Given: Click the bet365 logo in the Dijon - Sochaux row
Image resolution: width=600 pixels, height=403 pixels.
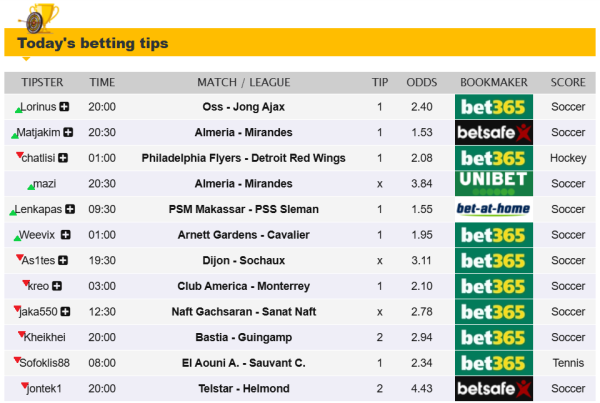Looking at the screenshot, I should tap(493, 261).
